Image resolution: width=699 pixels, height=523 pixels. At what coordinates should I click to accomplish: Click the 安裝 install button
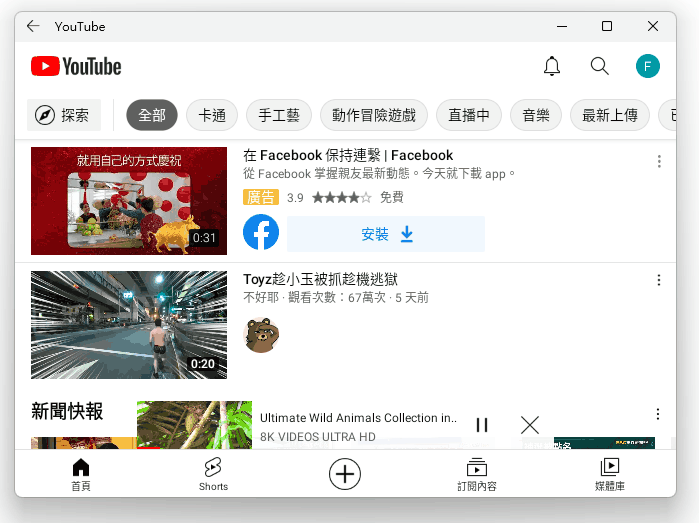click(386, 234)
